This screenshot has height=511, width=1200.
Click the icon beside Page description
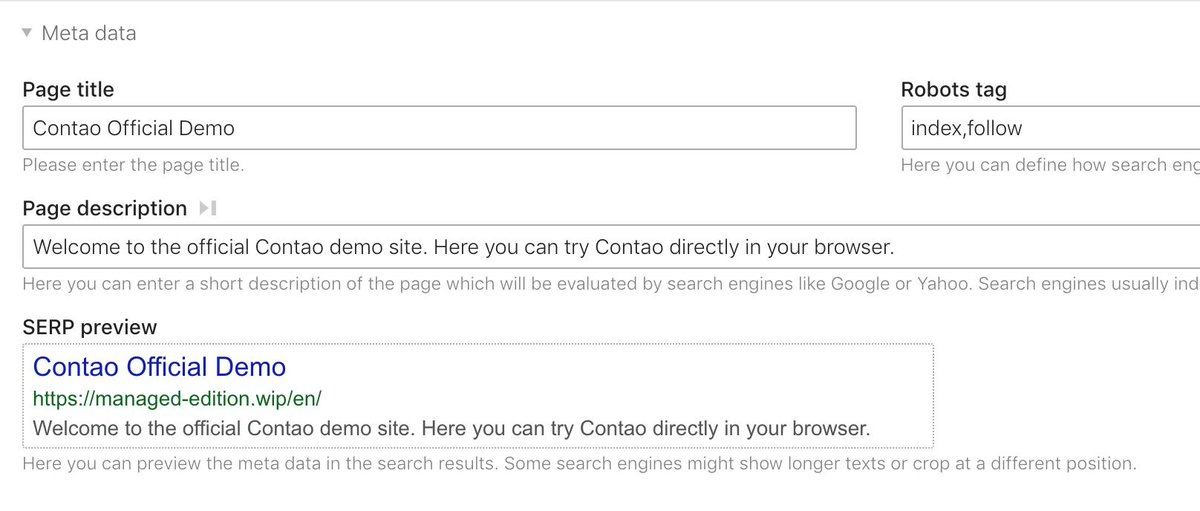(x=207, y=208)
